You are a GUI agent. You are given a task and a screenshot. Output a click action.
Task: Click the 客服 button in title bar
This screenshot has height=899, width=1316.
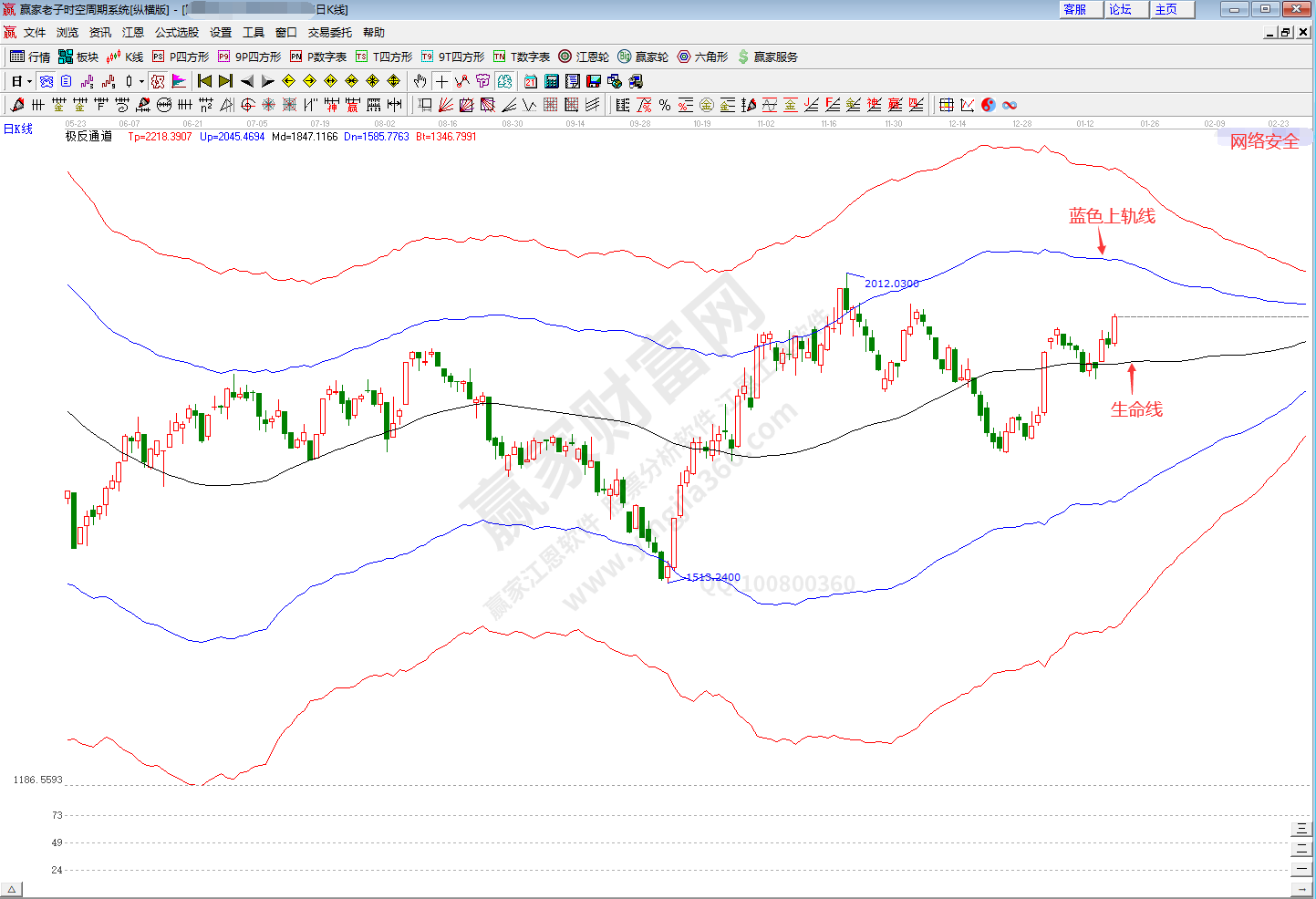[x=1075, y=9]
